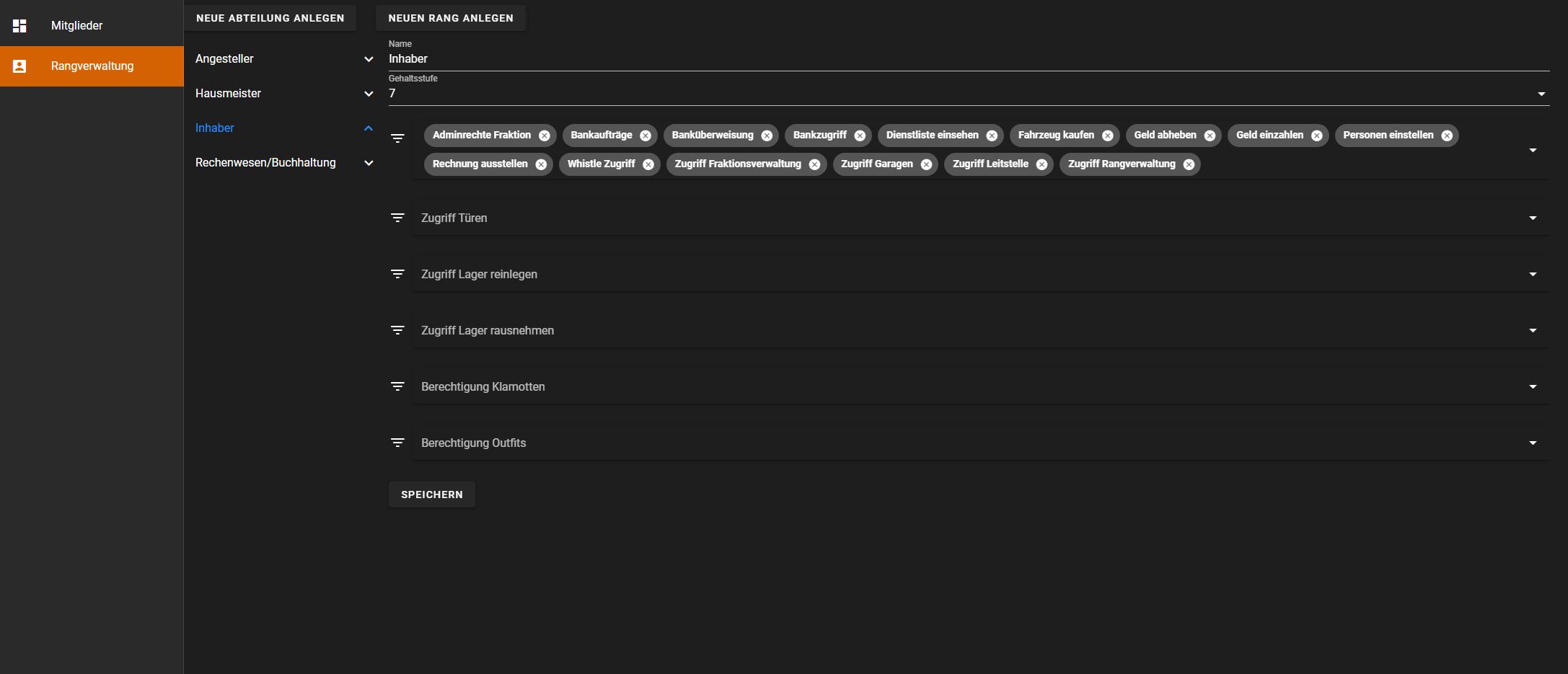Click Neue Abteilung anlegen button
1568x674 pixels.
tap(270, 18)
